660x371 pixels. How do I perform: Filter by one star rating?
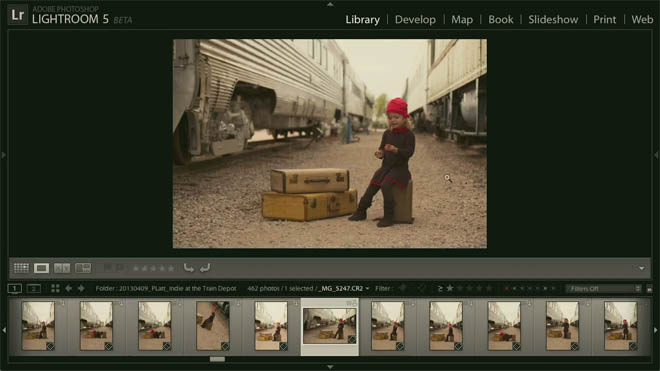coord(450,288)
